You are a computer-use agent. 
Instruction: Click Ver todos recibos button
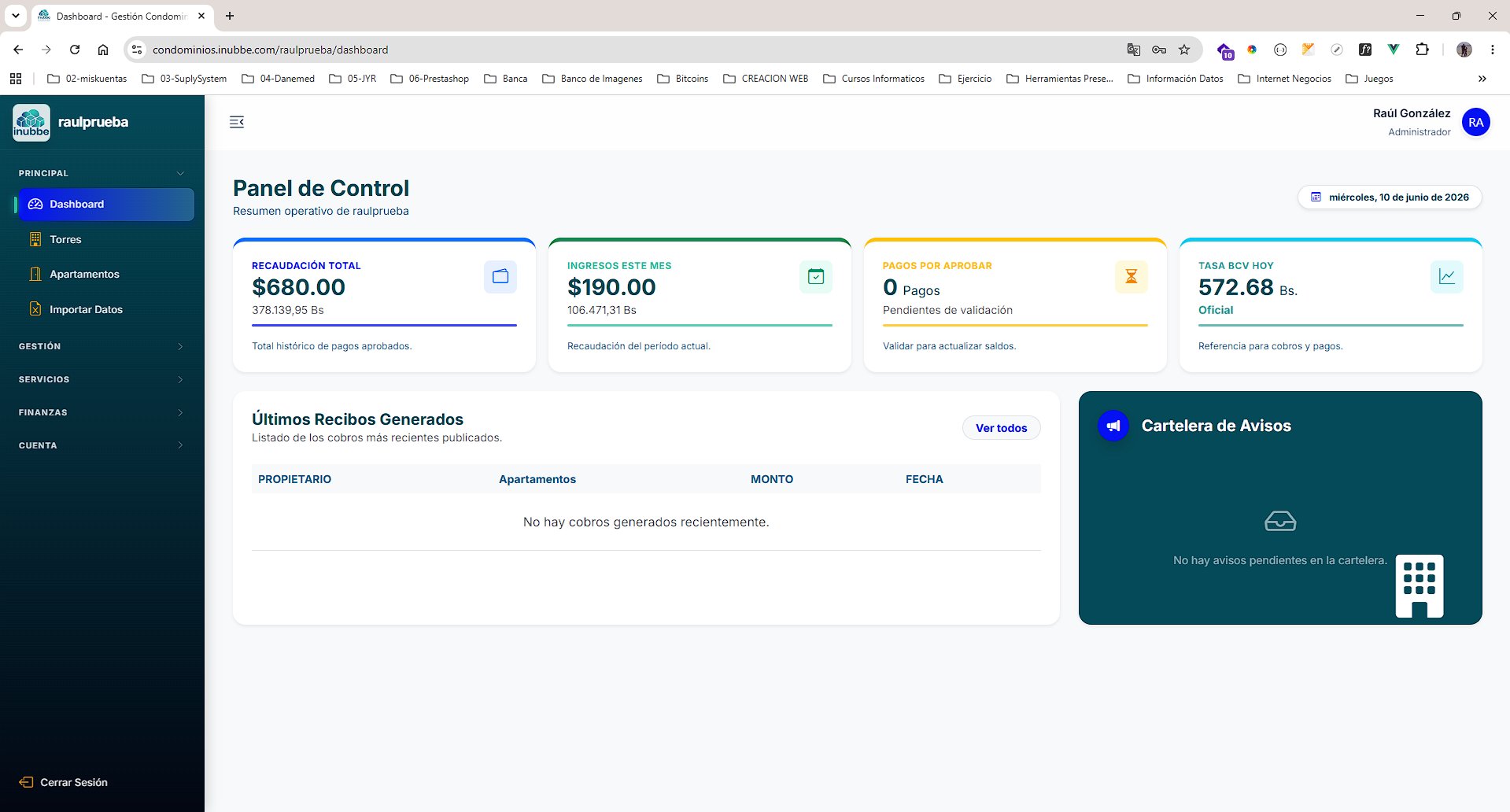click(x=1002, y=428)
